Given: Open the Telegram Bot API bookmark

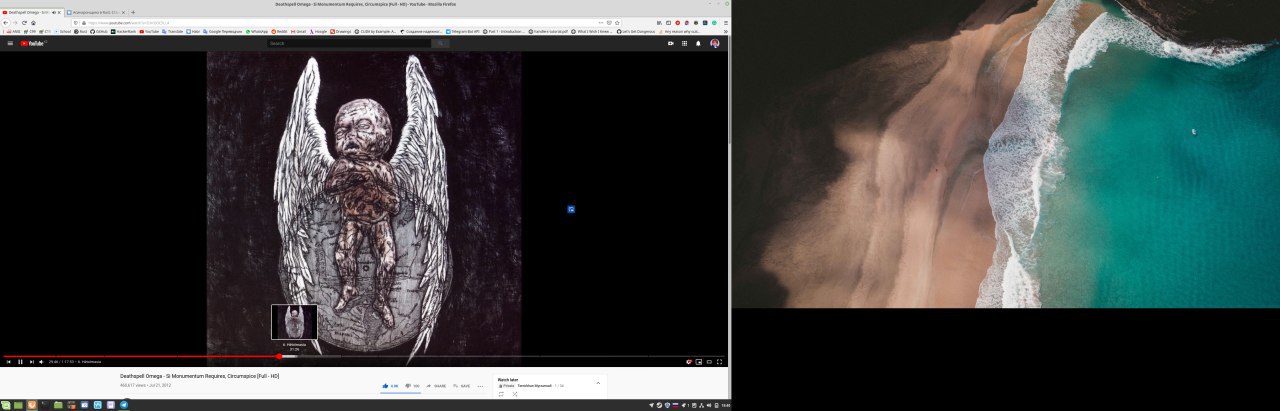Looking at the screenshot, I should tap(463, 31).
